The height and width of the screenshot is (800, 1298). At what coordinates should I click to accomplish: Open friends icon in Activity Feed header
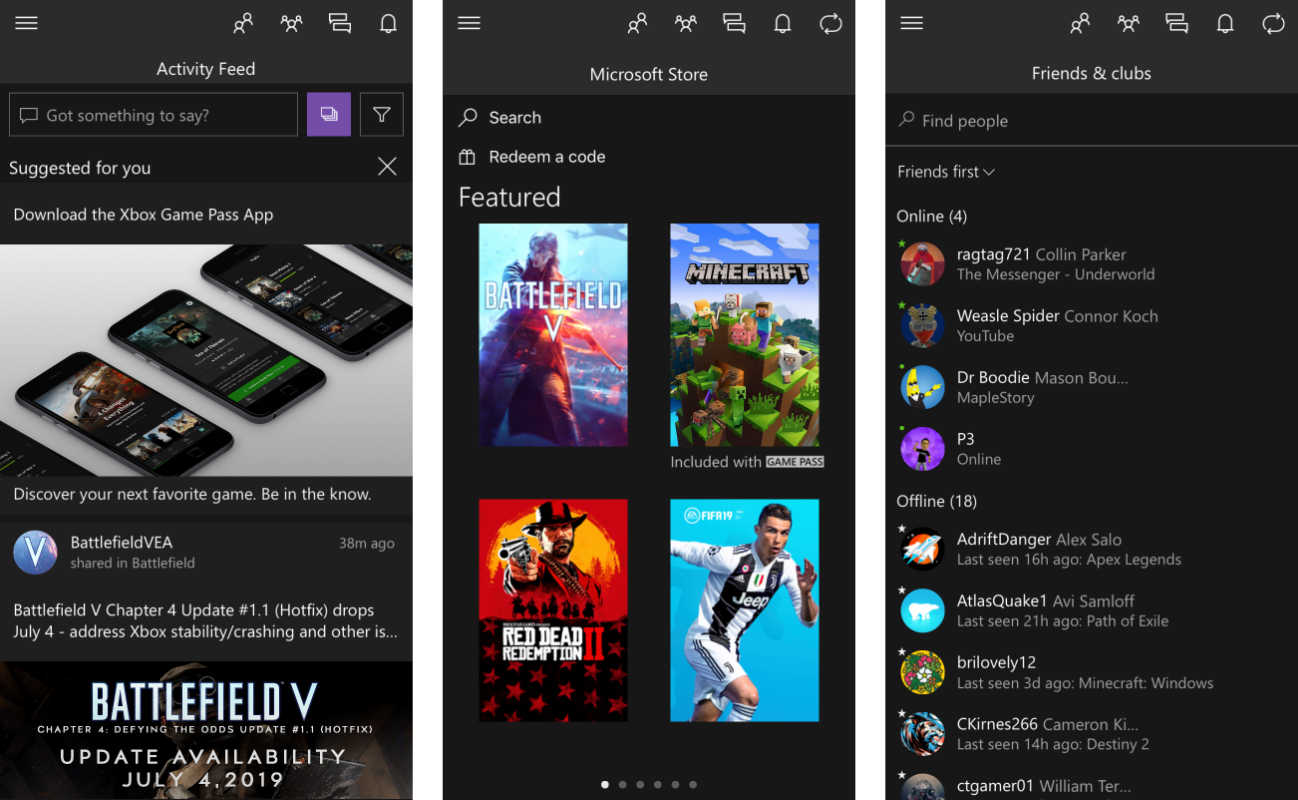[x=243, y=24]
